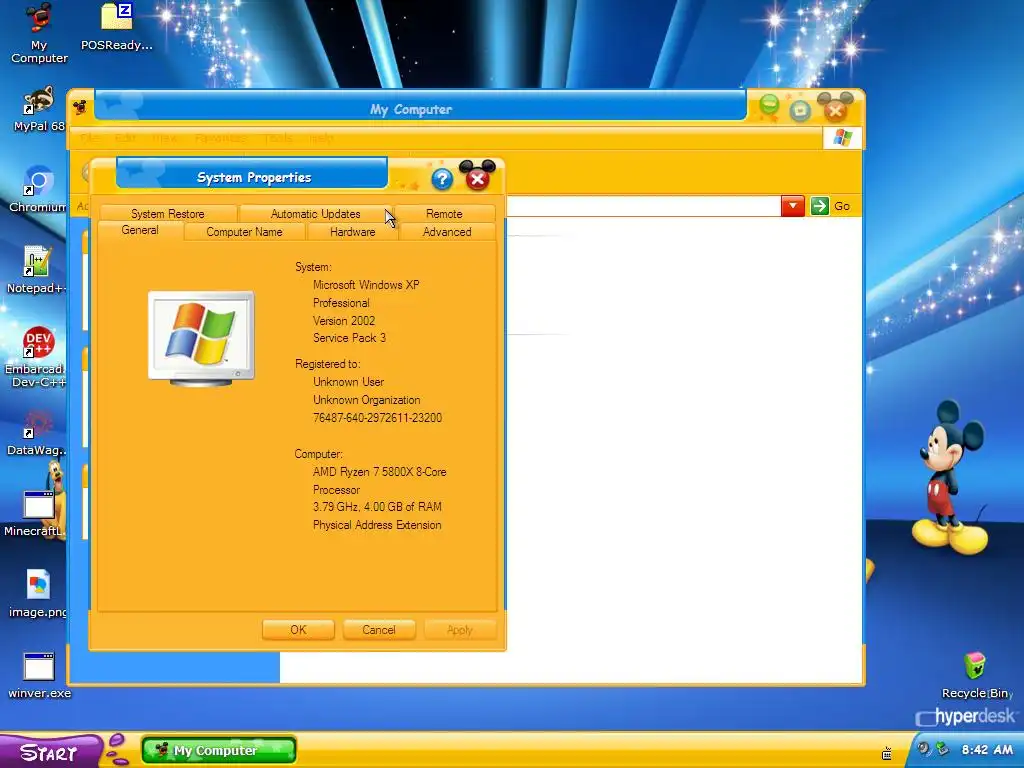Click the text Physical Address Extension
Viewport: 1024px width, 768px height.
[377, 525]
